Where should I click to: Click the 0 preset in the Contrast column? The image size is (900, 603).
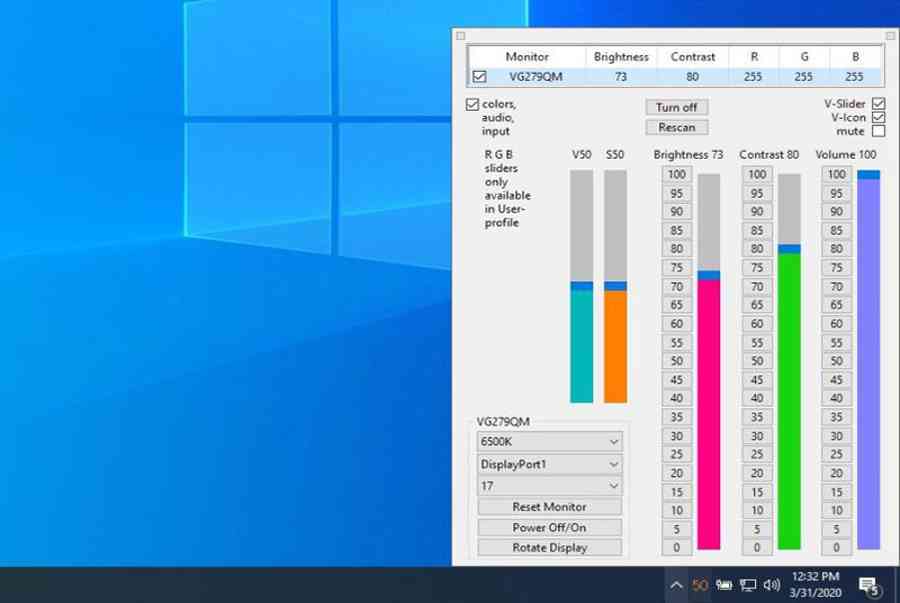pos(757,548)
